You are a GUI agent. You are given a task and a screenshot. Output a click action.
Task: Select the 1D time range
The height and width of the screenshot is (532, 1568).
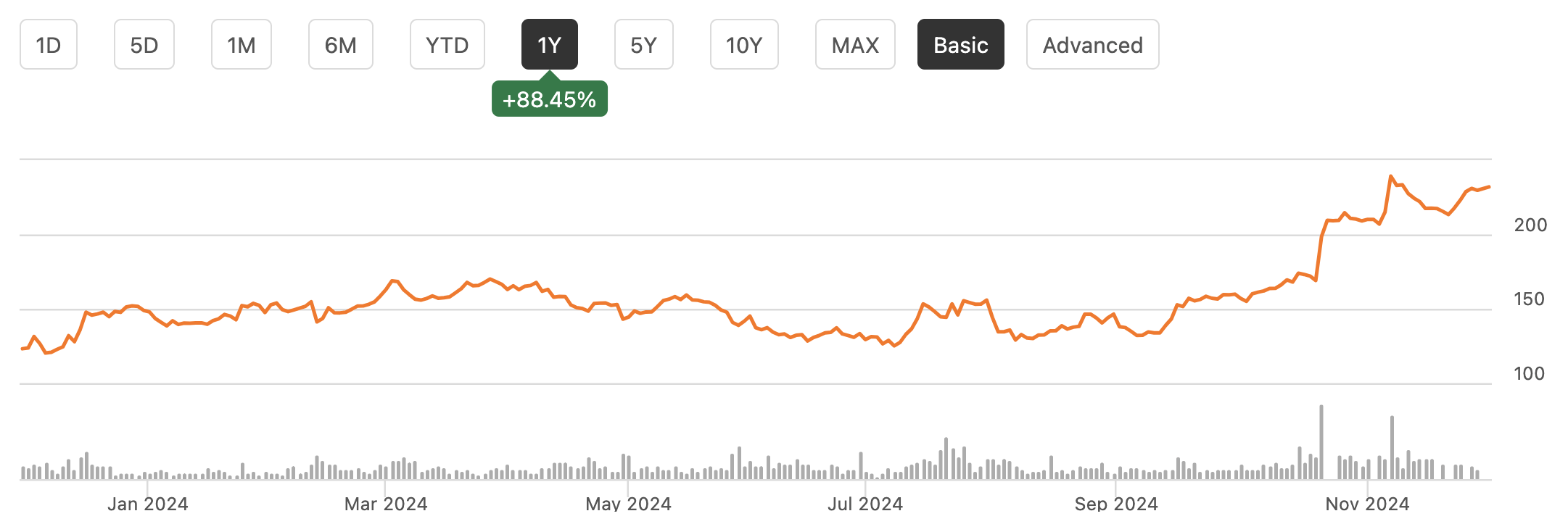click(x=48, y=45)
